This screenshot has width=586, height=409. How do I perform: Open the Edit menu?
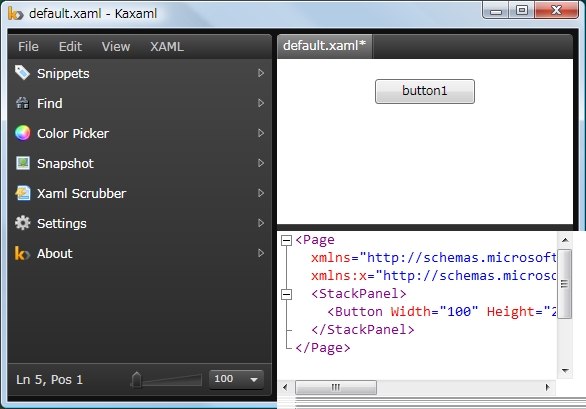click(x=70, y=47)
